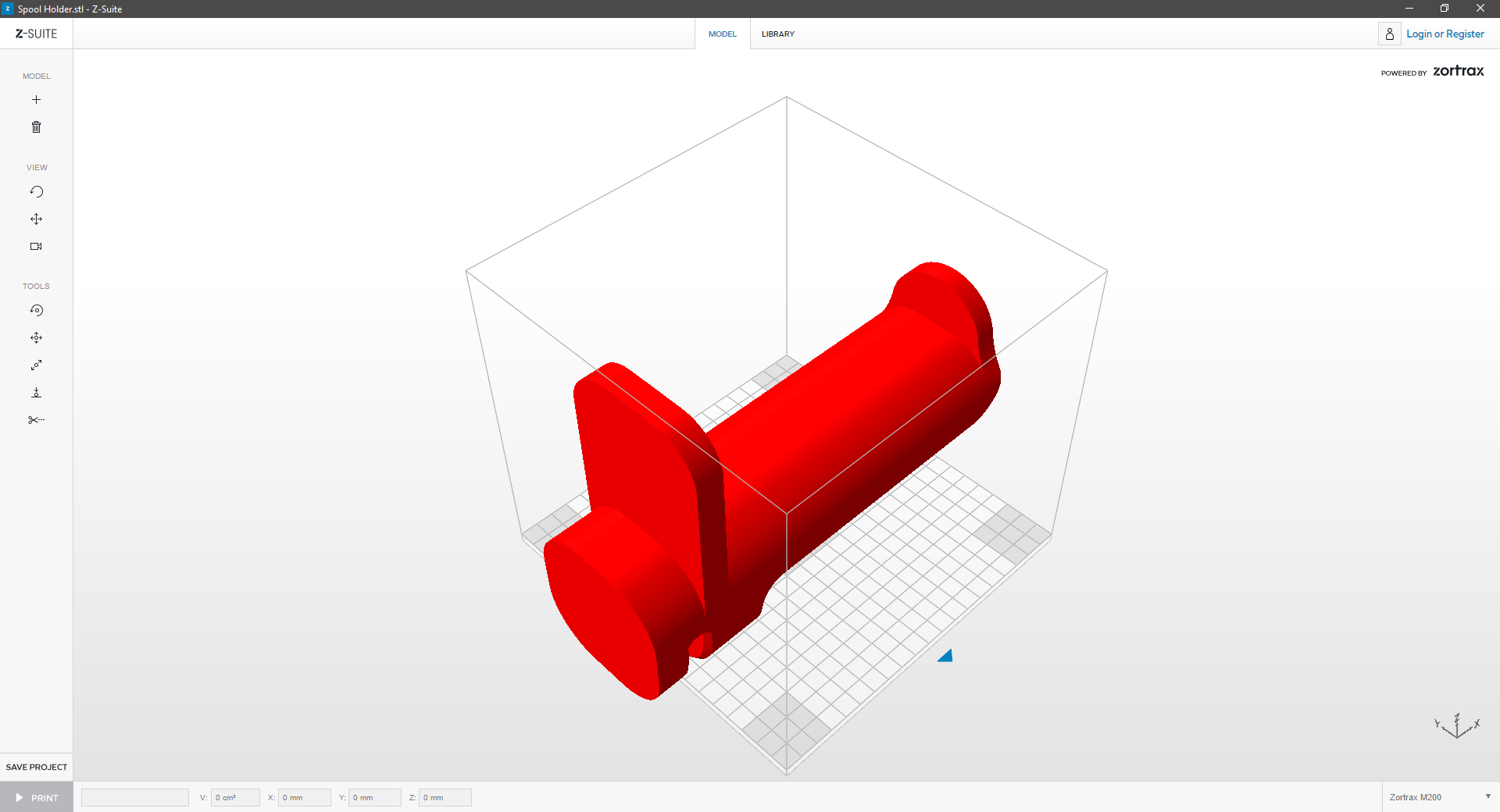Select the pan view arrows icon

36,219
